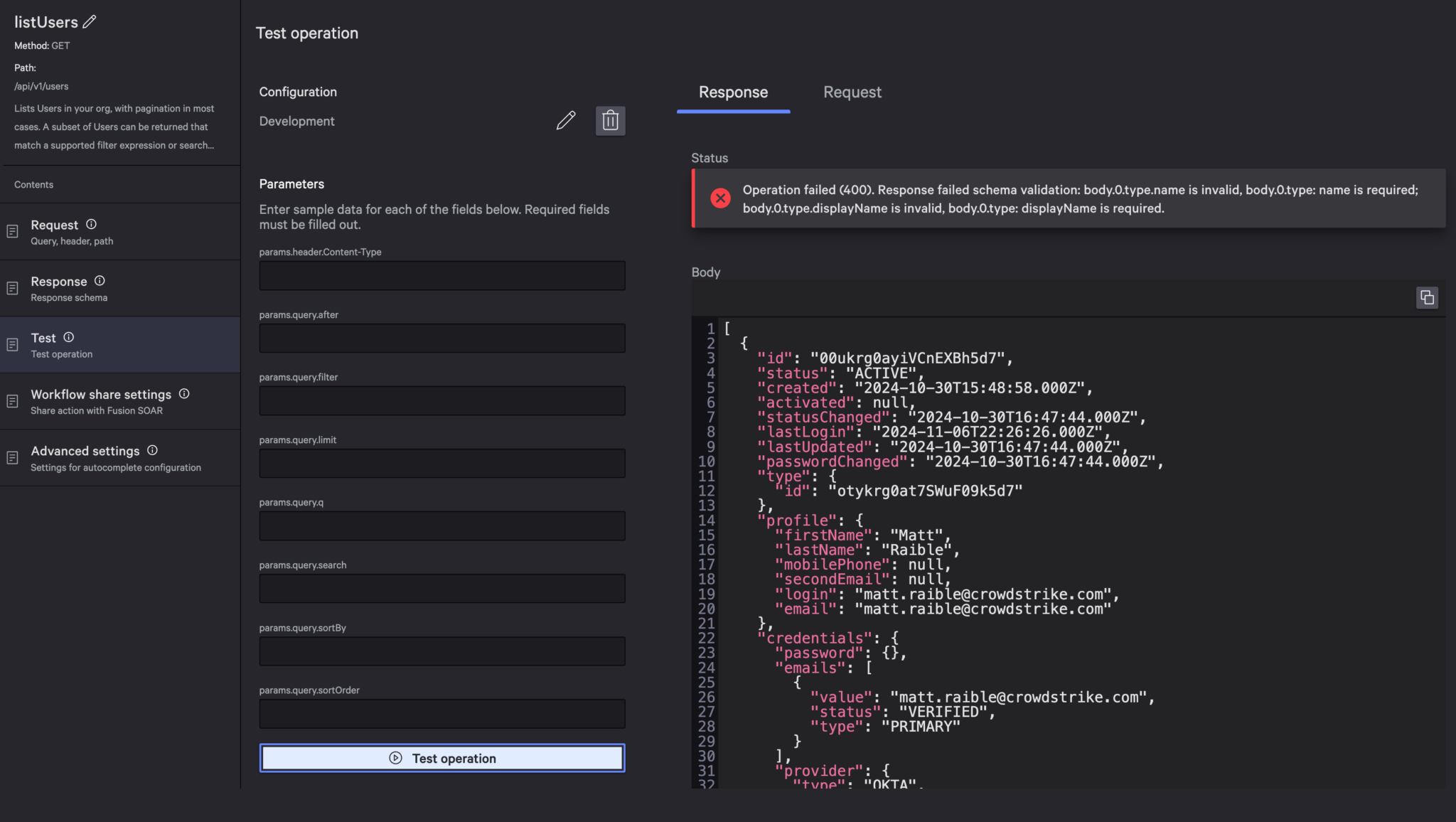Click the params.header.Content-Type input field
Screen dimensions: 1456x822
pos(442,276)
